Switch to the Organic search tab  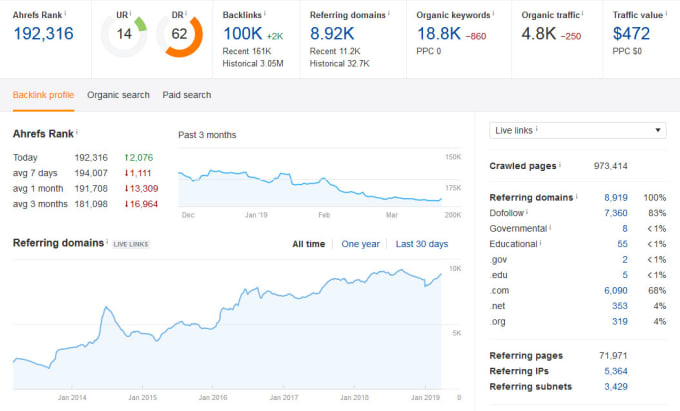(118, 95)
